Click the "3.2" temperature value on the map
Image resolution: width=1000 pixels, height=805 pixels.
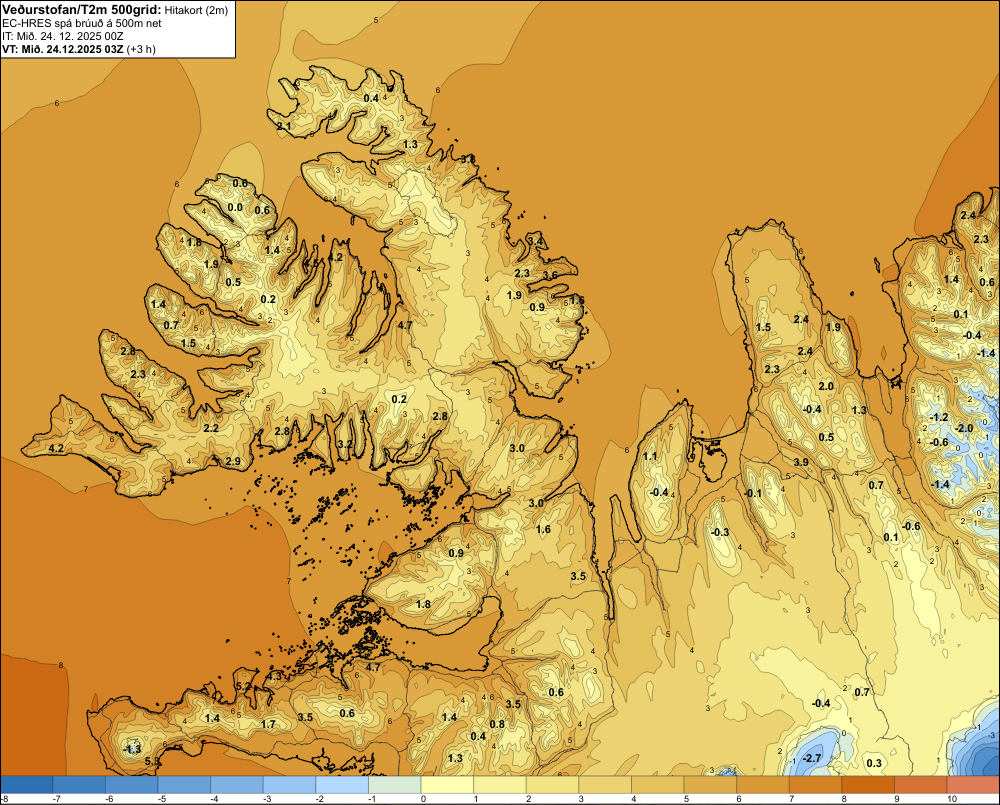(345, 444)
